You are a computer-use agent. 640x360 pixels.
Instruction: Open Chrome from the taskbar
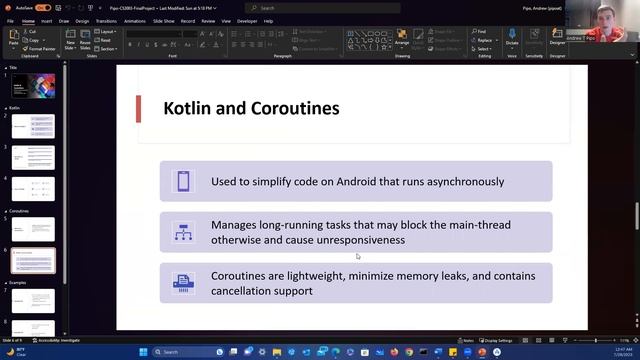click(x=409, y=352)
